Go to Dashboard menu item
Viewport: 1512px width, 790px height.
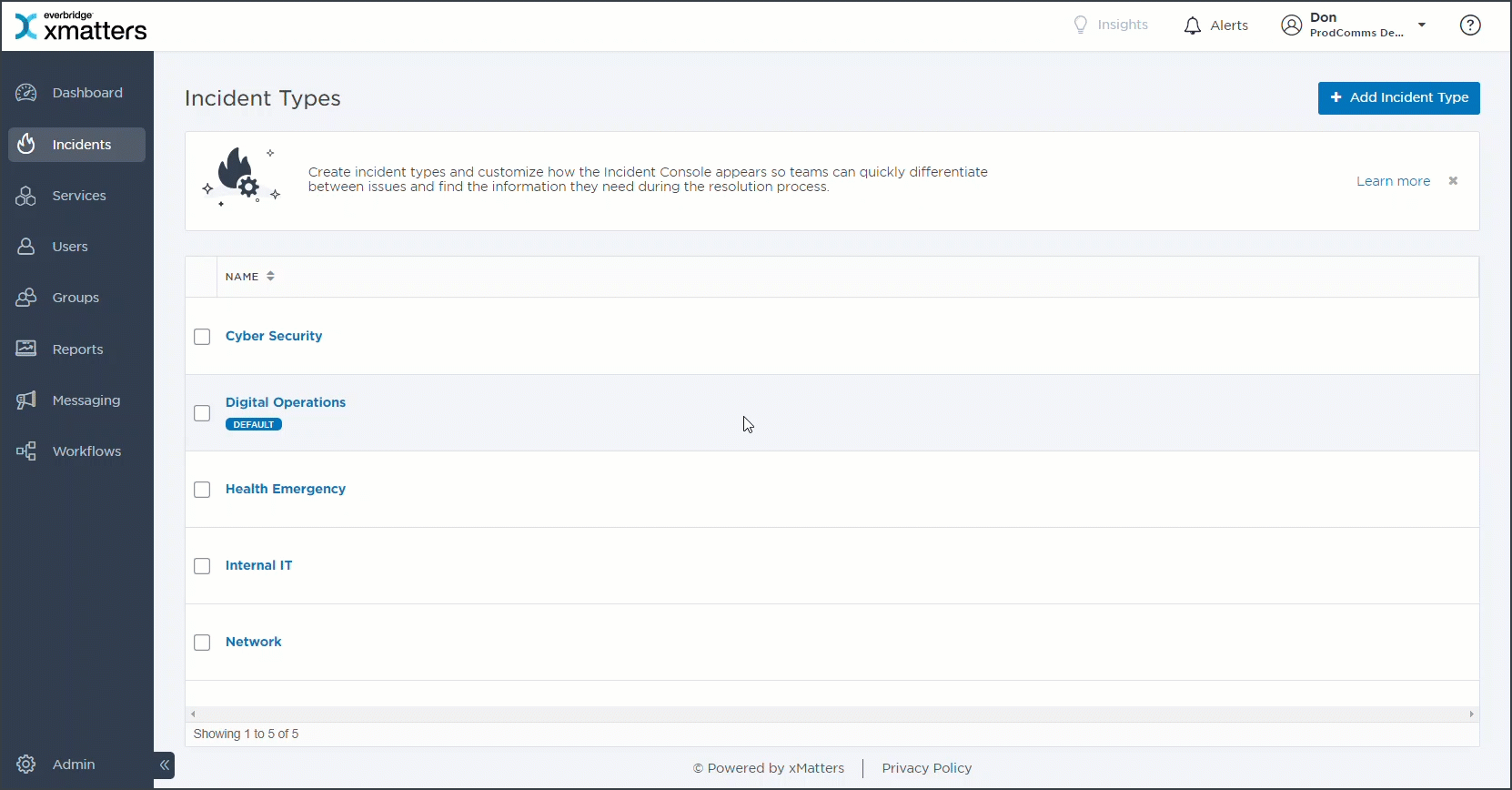point(87,93)
